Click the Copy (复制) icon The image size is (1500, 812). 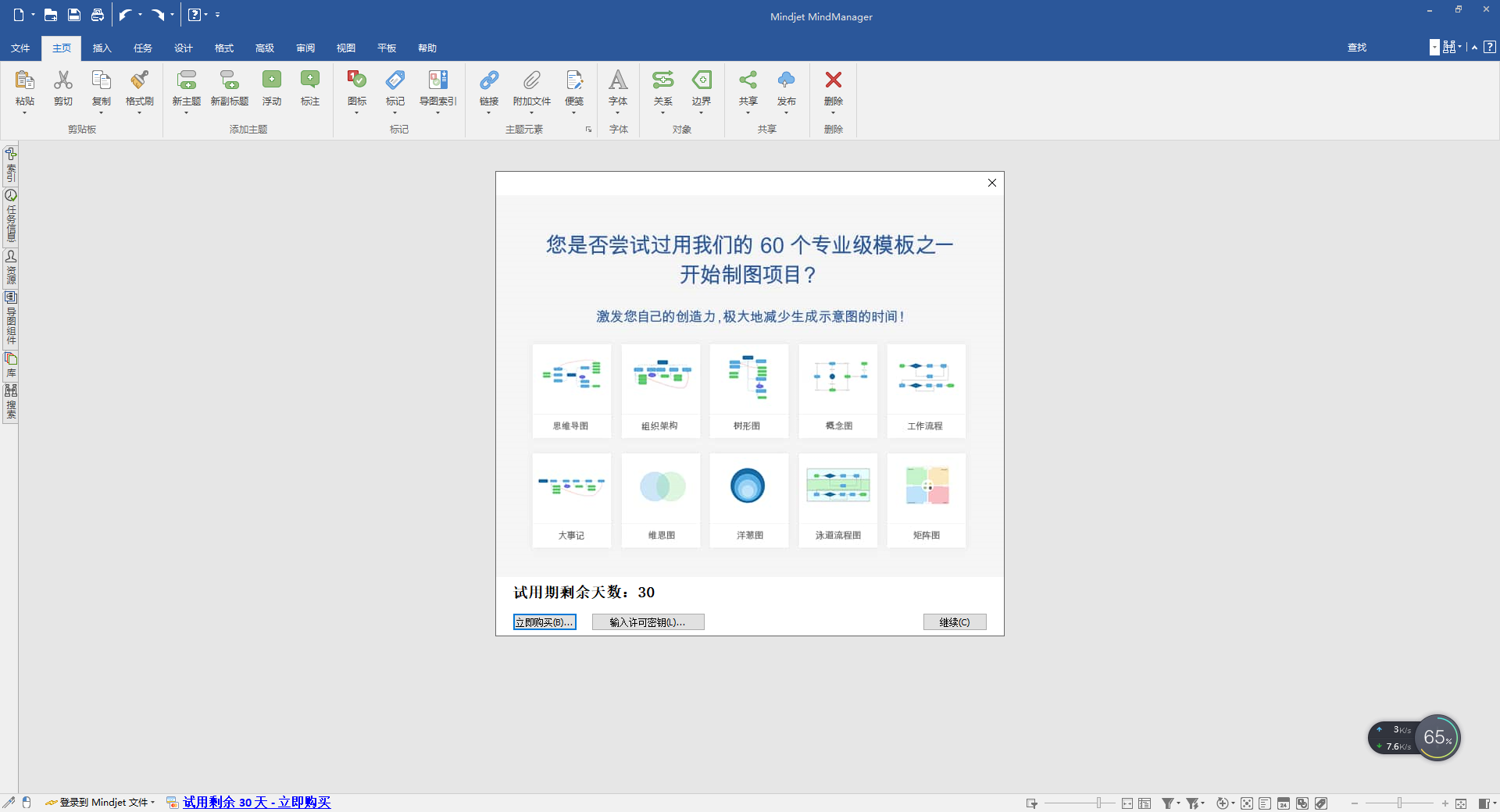pos(102,80)
